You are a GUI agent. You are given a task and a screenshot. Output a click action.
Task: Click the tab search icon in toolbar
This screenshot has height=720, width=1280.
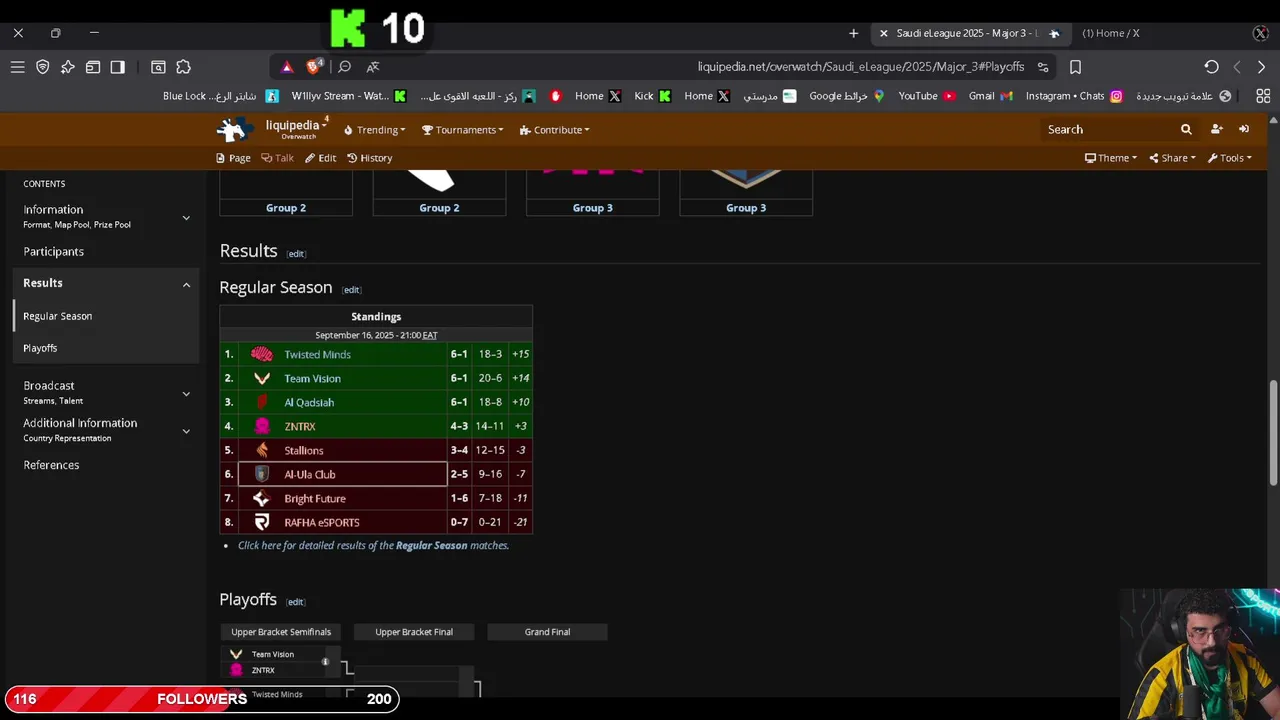pos(158,67)
